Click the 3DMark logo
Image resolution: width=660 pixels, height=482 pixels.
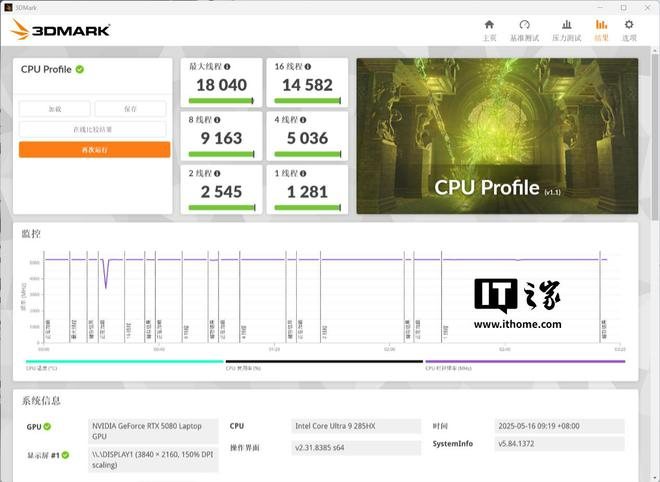click(x=60, y=30)
